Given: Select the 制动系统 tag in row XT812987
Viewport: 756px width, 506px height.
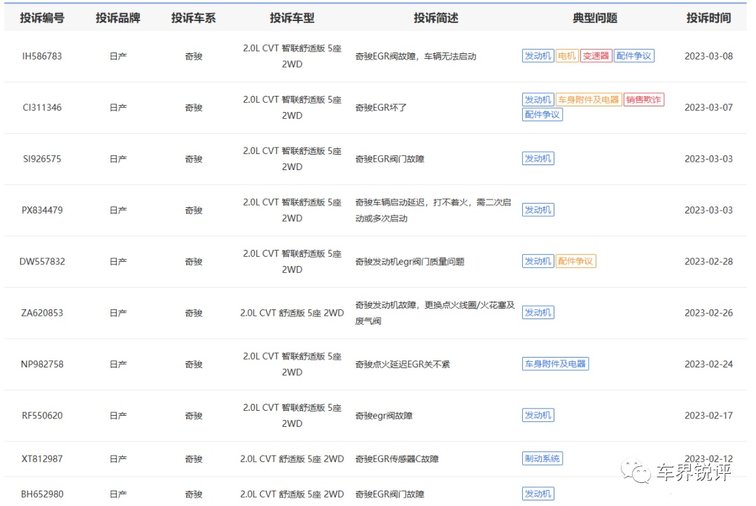Looking at the screenshot, I should tap(542, 459).
